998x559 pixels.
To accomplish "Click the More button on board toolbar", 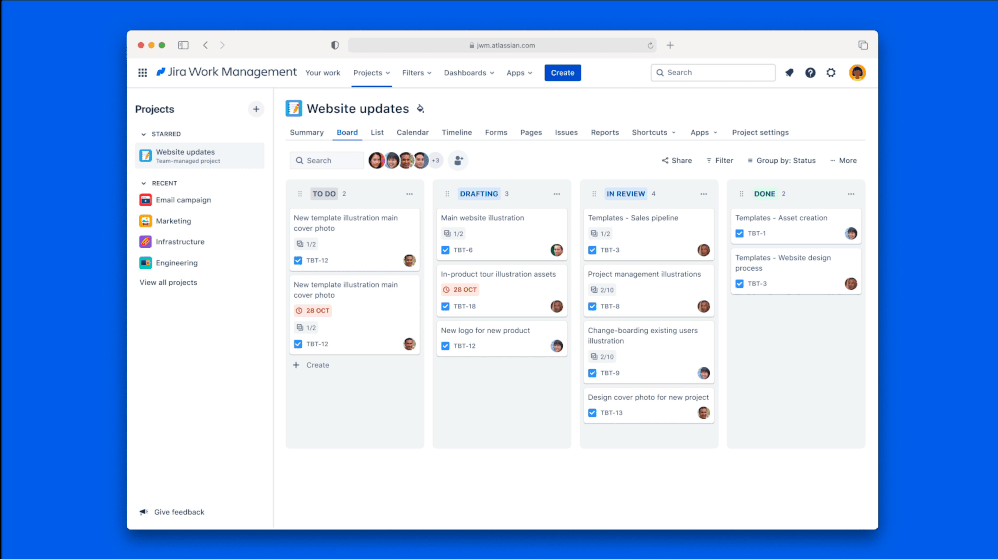I will point(843,160).
